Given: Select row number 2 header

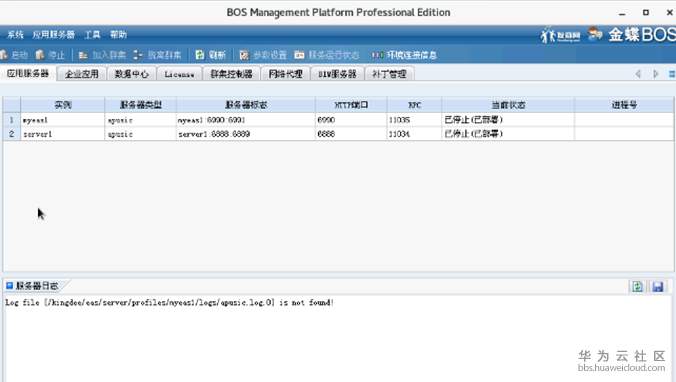Looking at the screenshot, I should [12, 134].
